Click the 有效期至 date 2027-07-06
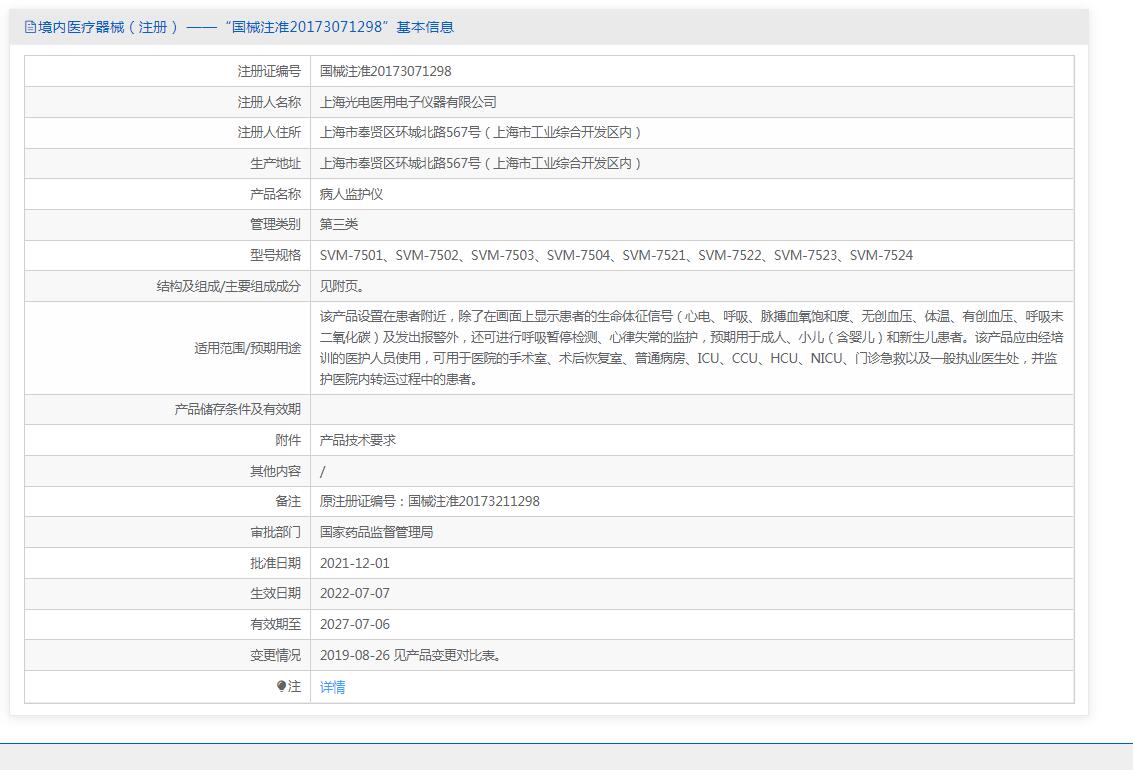The image size is (1133, 770). pyautogui.click(x=355, y=624)
